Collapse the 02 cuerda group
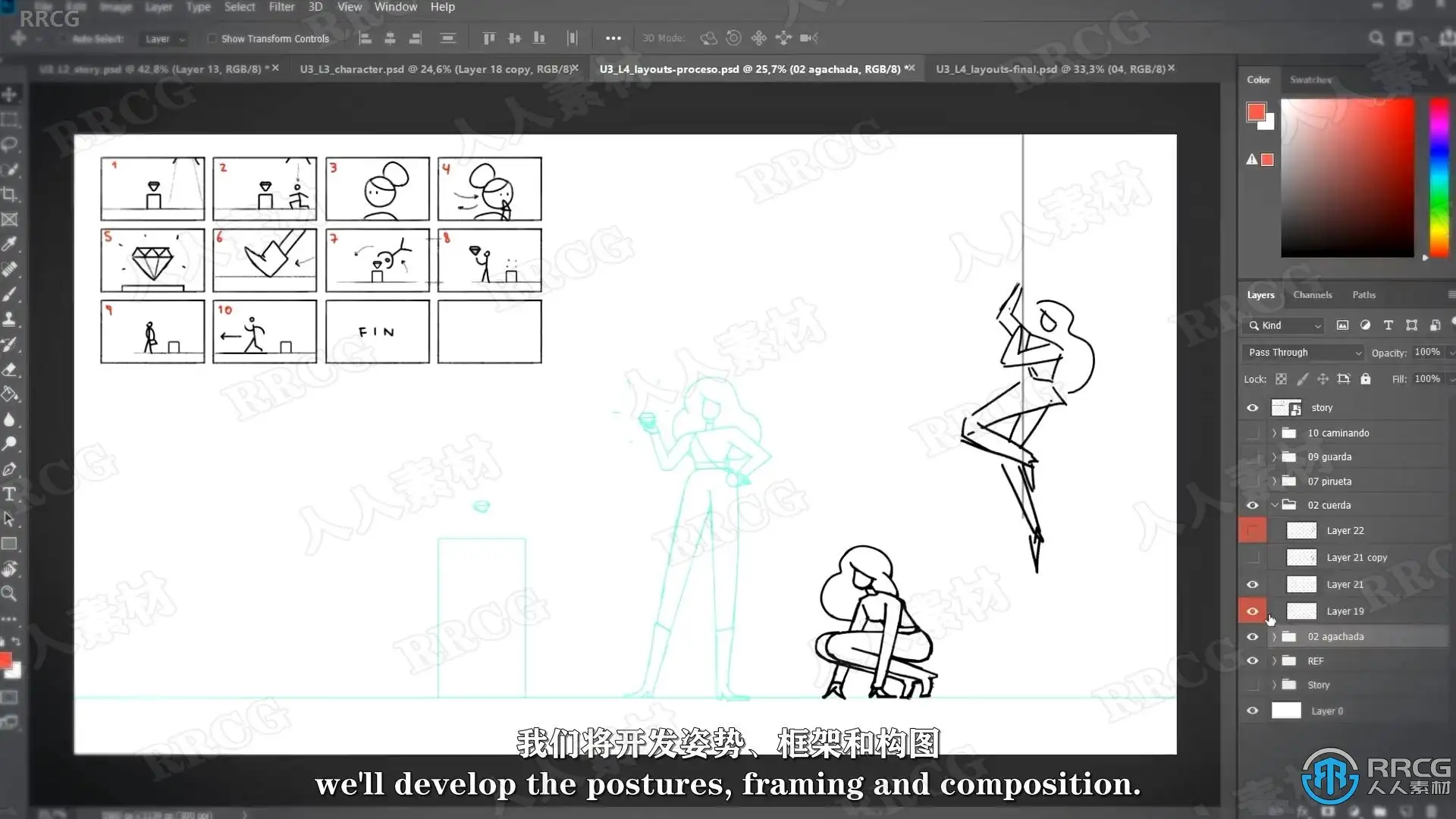This screenshot has width=1456, height=819. [1274, 505]
